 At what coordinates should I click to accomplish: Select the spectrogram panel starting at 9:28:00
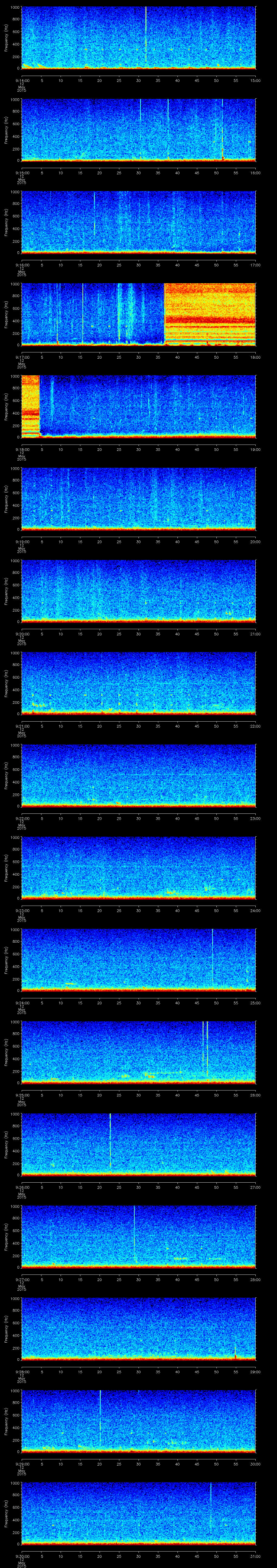point(138,1329)
